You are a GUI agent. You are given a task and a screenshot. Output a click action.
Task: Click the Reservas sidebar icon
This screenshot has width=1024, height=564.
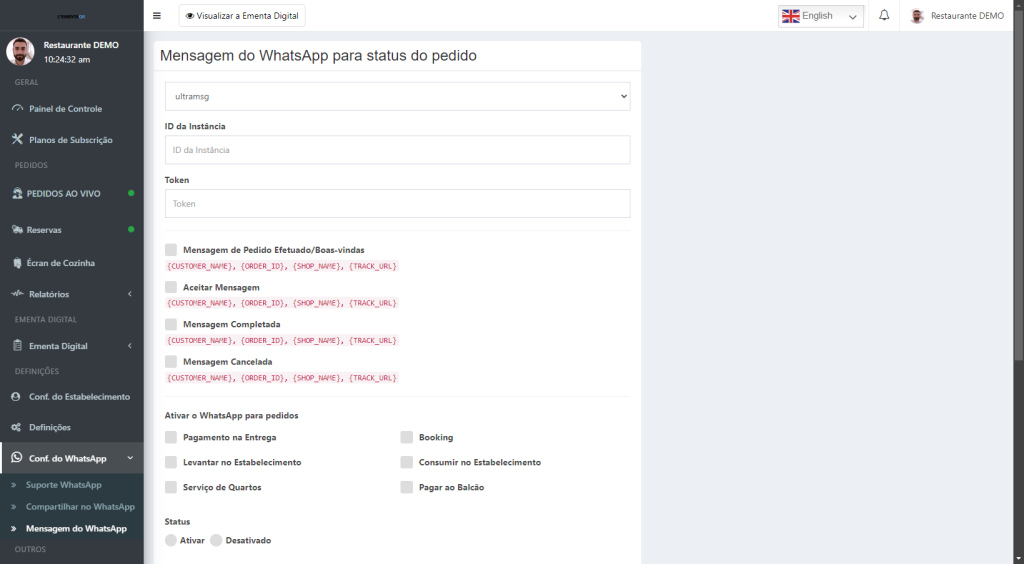[x=17, y=230]
